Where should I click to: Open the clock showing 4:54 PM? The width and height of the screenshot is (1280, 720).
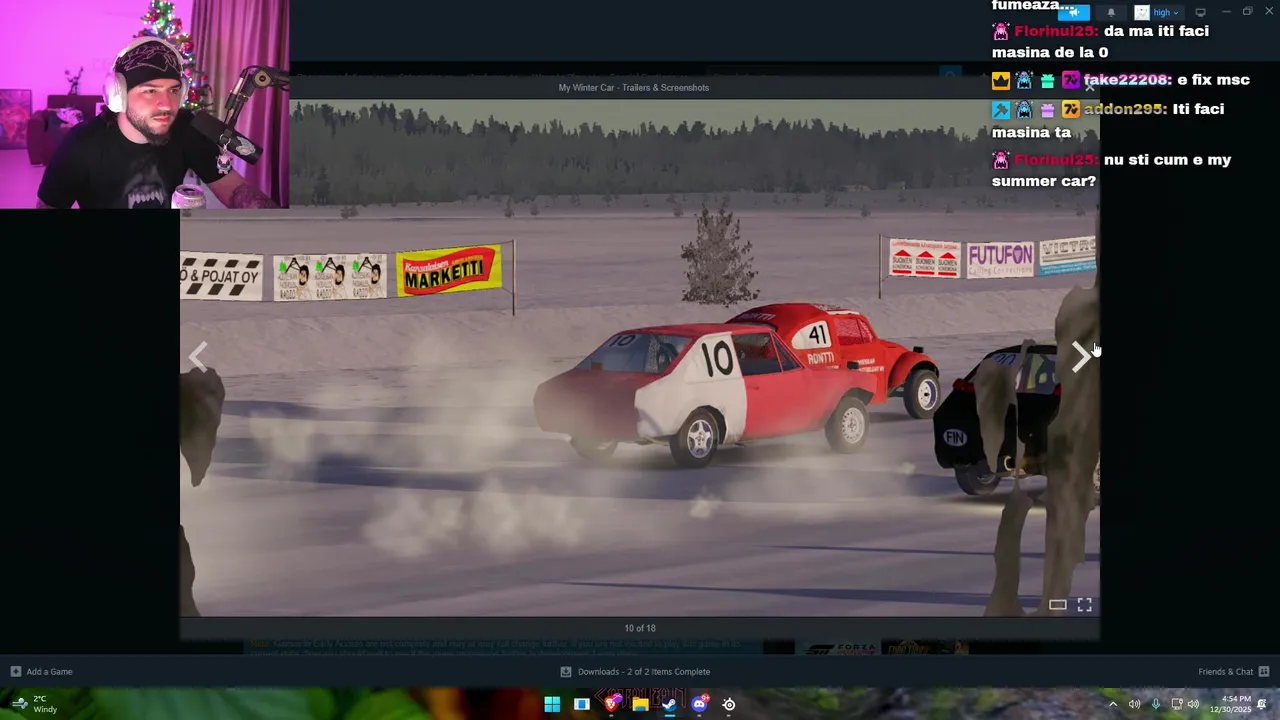pyautogui.click(x=1230, y=704)
